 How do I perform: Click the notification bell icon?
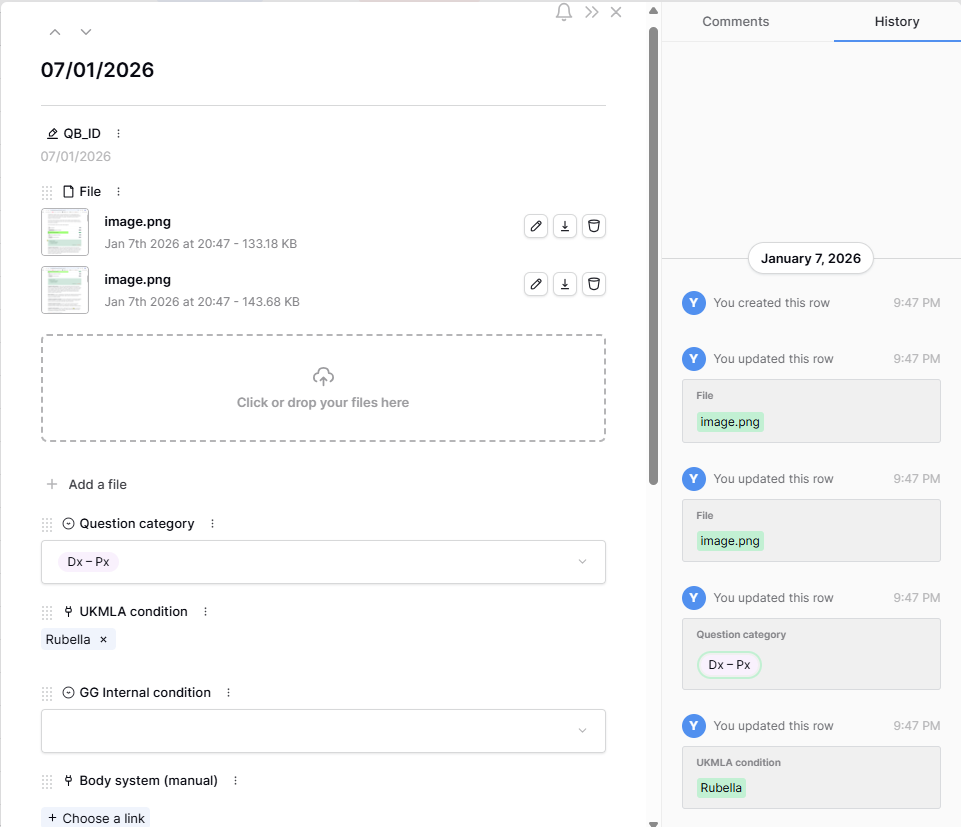point(564,12)
